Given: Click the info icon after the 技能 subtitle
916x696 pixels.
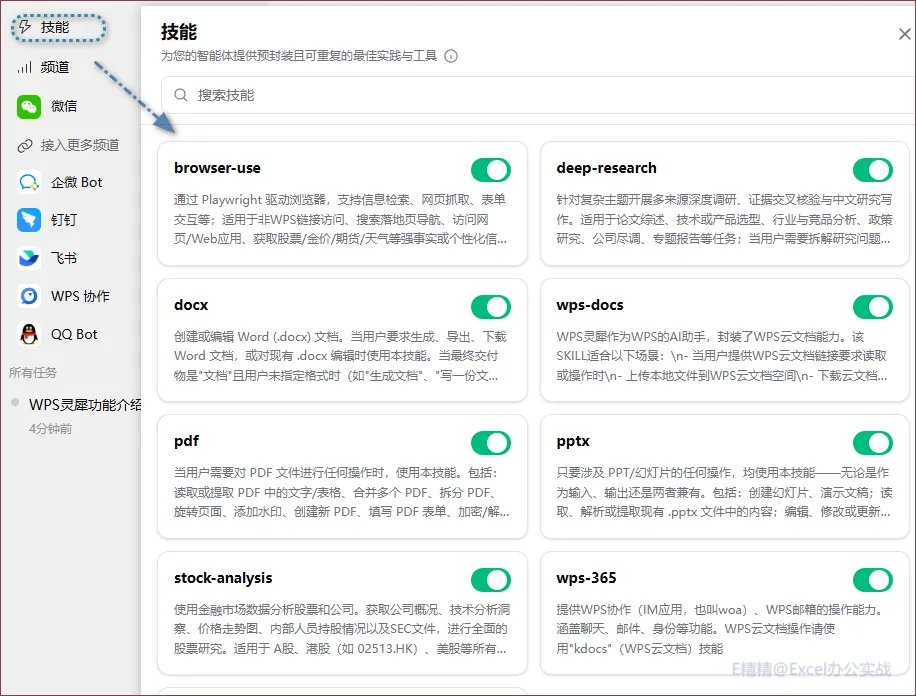Looking at the screenshot, I should pos(451,56).
